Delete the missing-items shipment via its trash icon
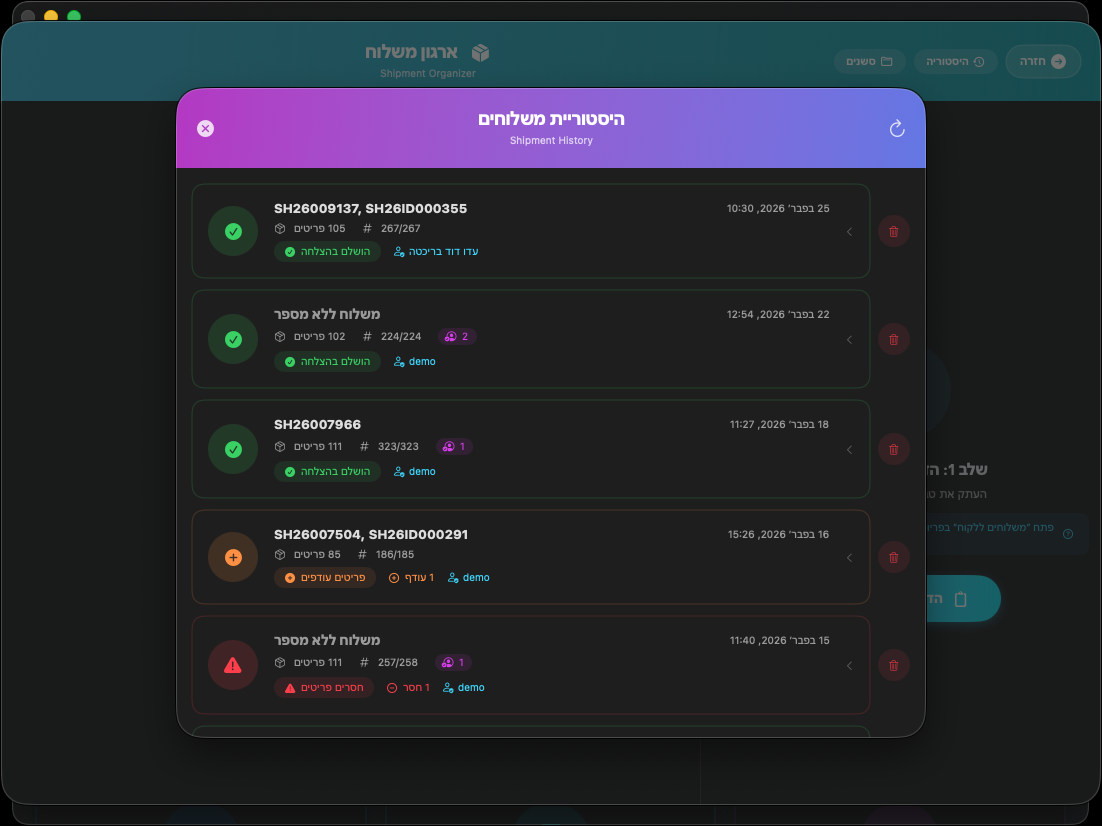This screenshot has height=826, width=1102. [x=893, y=665]
